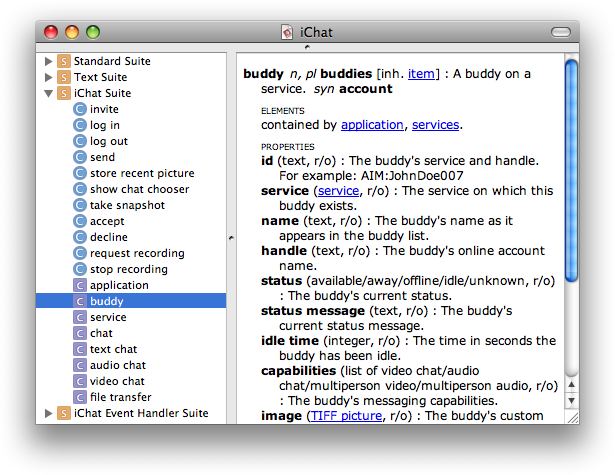Image resolution: width=615 pixels, height=475 pixels.
Task: Click the text chat class icon
Action: pos(80,349)
